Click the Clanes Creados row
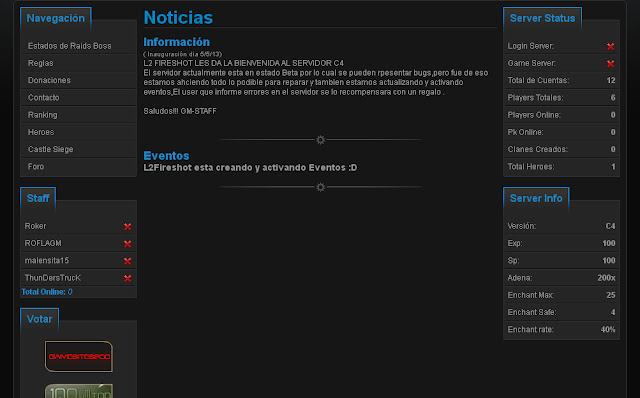The width and height of the screenshot is (640, 398). tap(561, 149)
